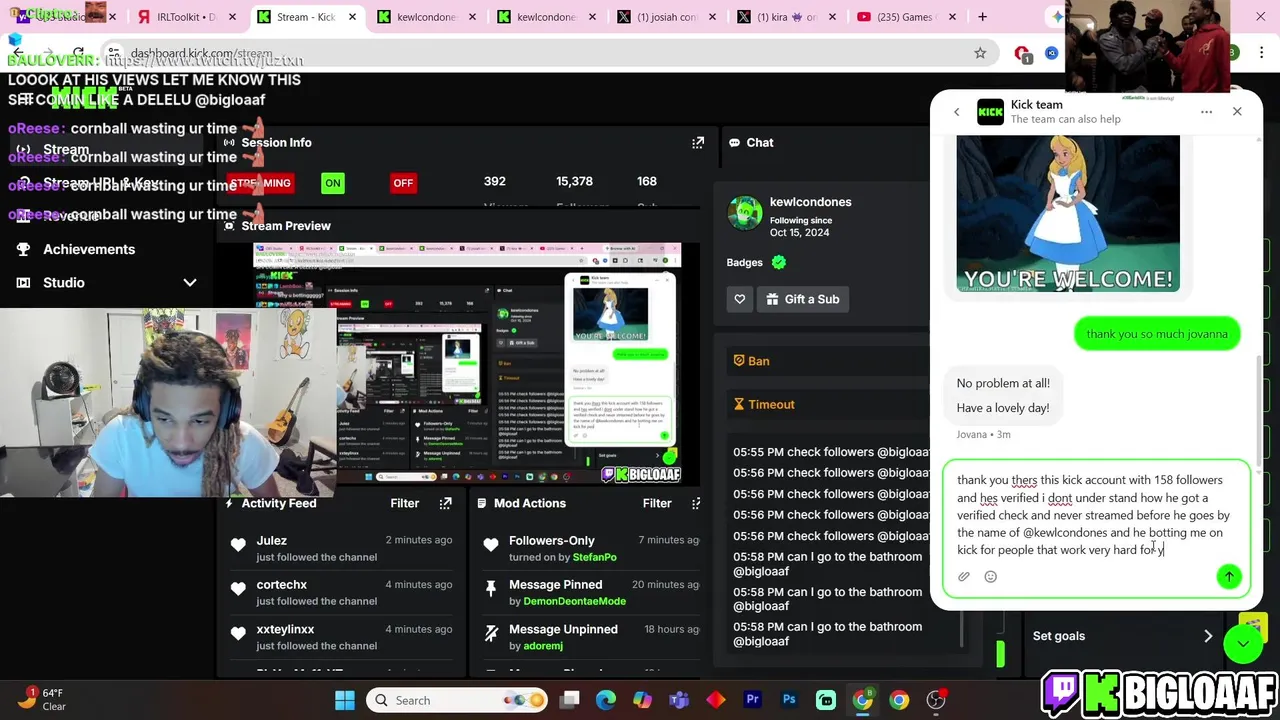1280x720 pixels.
Task: Collapse the support widget with green chevron
Action: pyautogui.click(x=1243, y=644)
